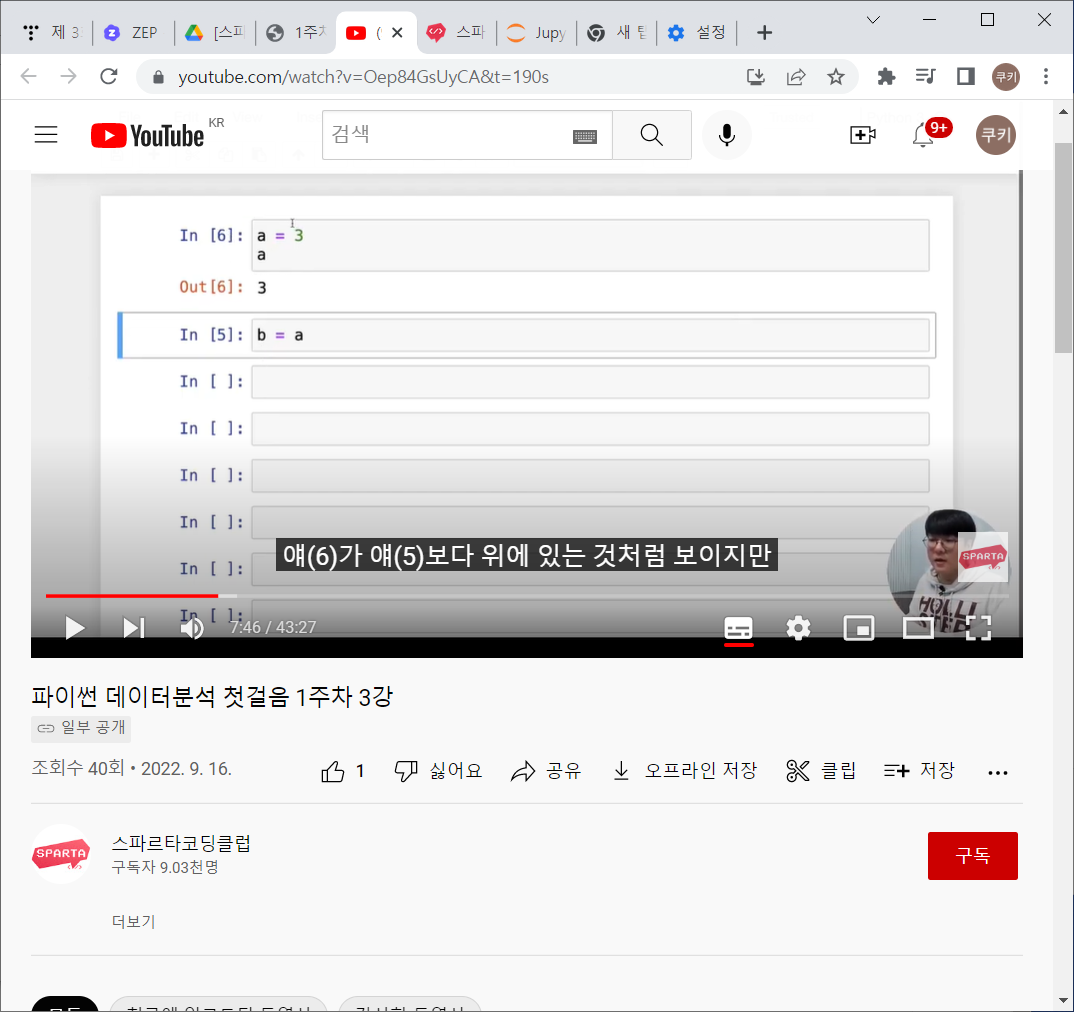1074x1012 pixels.
Task: Open the tab search chevron
Action: [x=873, y=20]
